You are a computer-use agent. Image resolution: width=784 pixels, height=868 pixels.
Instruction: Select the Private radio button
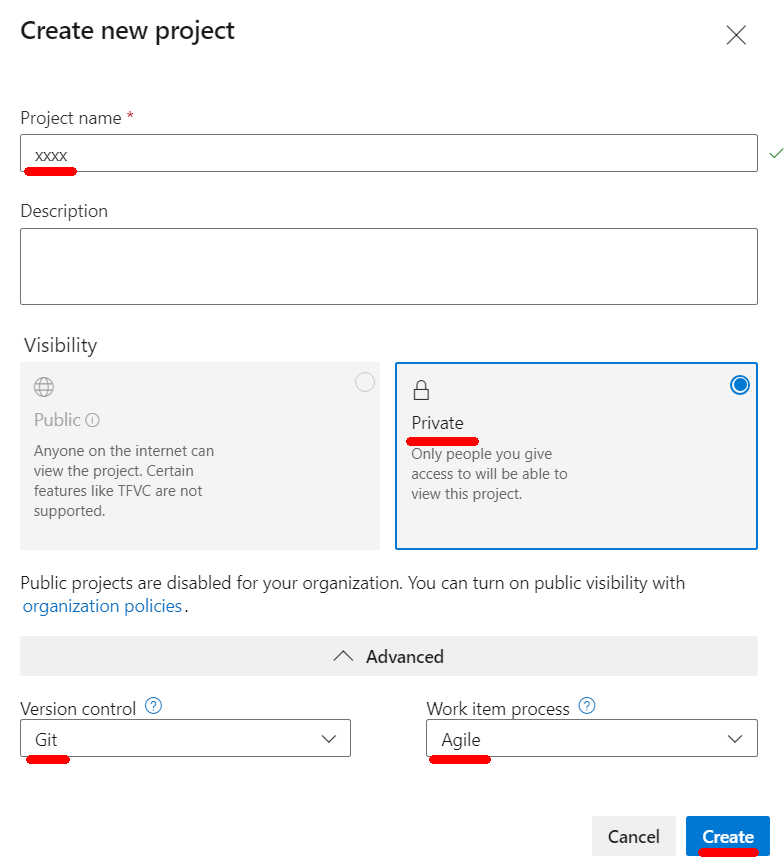coord(740,385)
